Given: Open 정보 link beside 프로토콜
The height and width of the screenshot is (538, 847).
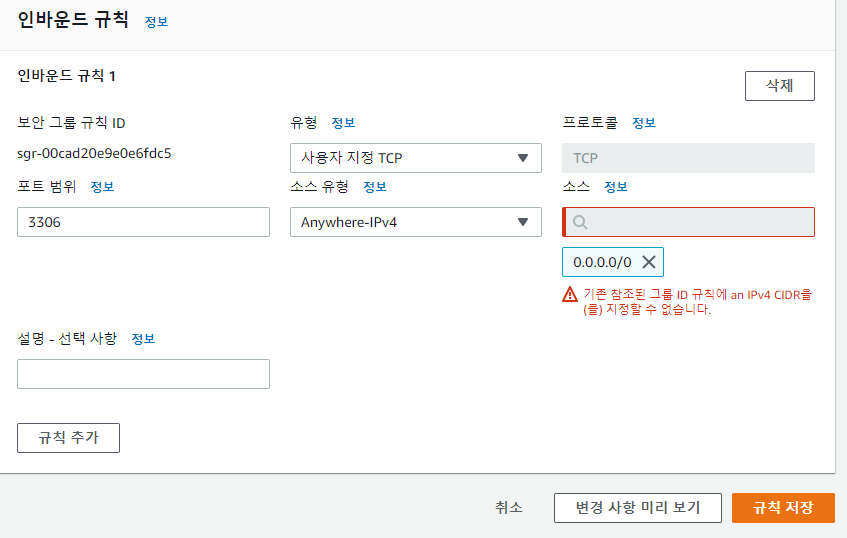Looking at the screenshot, I should coord(644,123).
